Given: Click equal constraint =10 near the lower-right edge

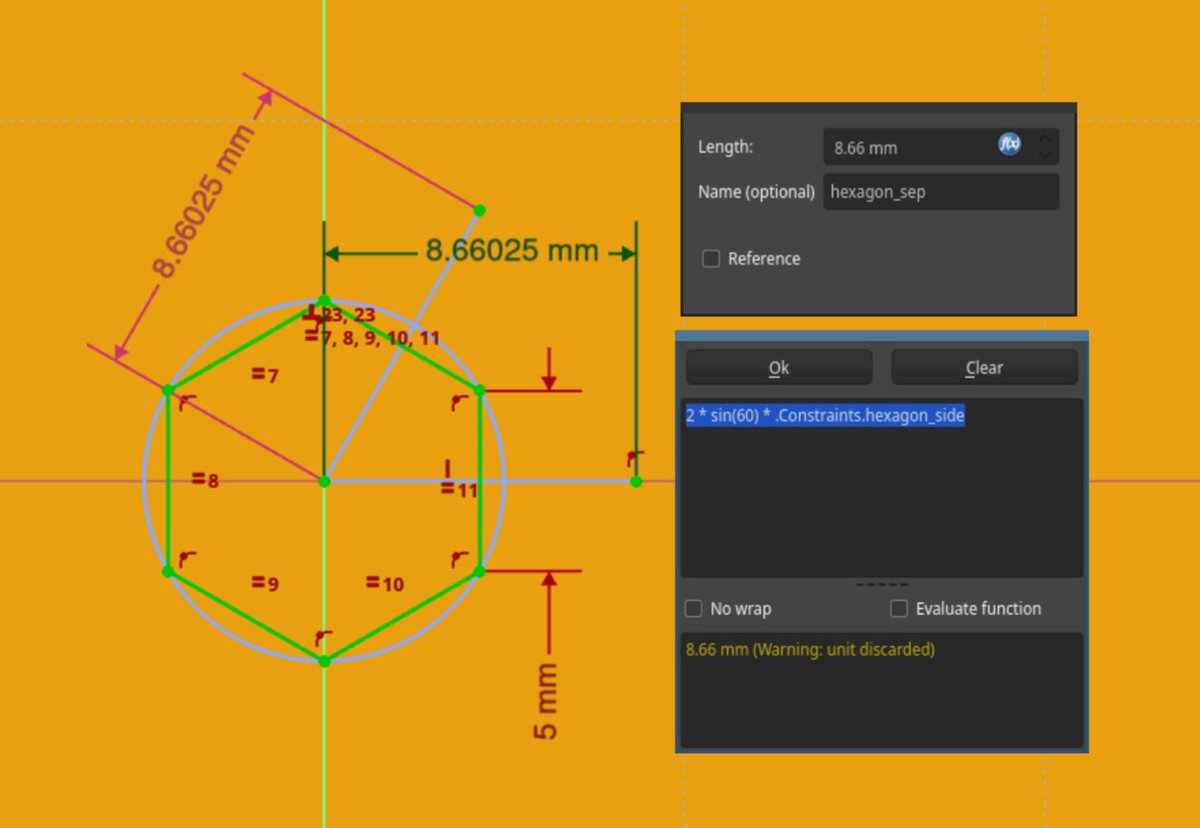Looking at the screenshot, I should pyautogui.click(x=383, y=584).
